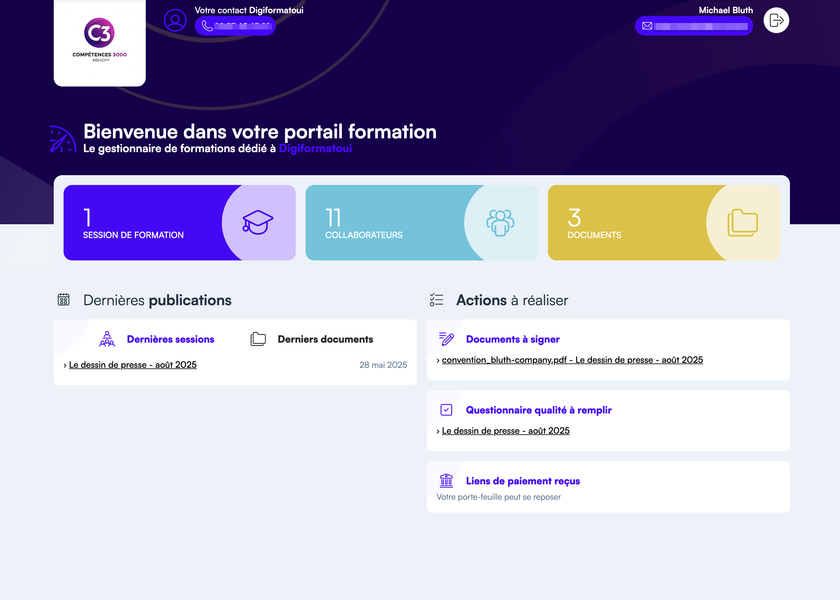Click the Votre contact Digiformatoui label
The image size is (840, 600).
pyautogui.click(x=249, y=10)
